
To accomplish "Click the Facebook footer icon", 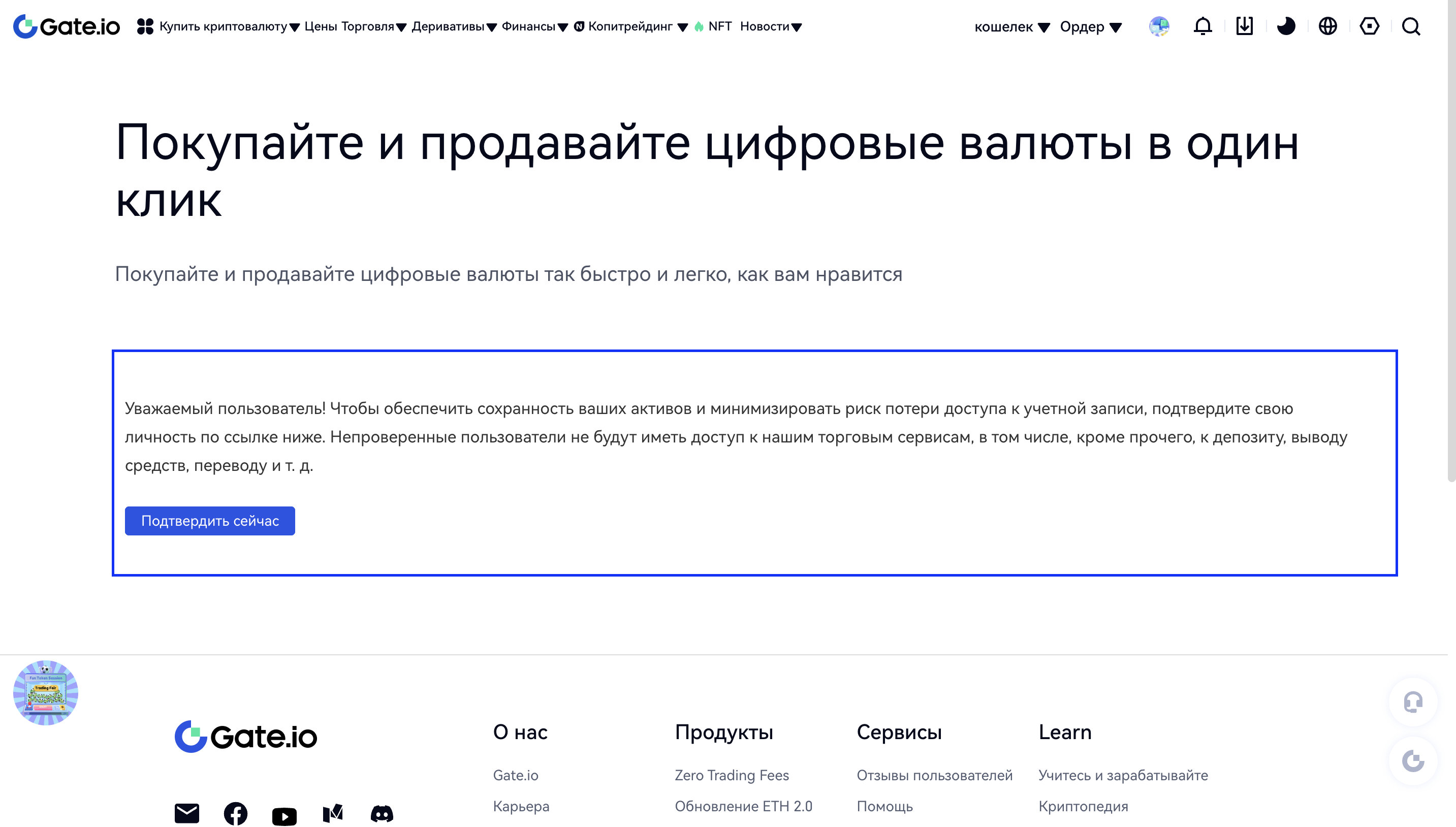I will 235,813.
